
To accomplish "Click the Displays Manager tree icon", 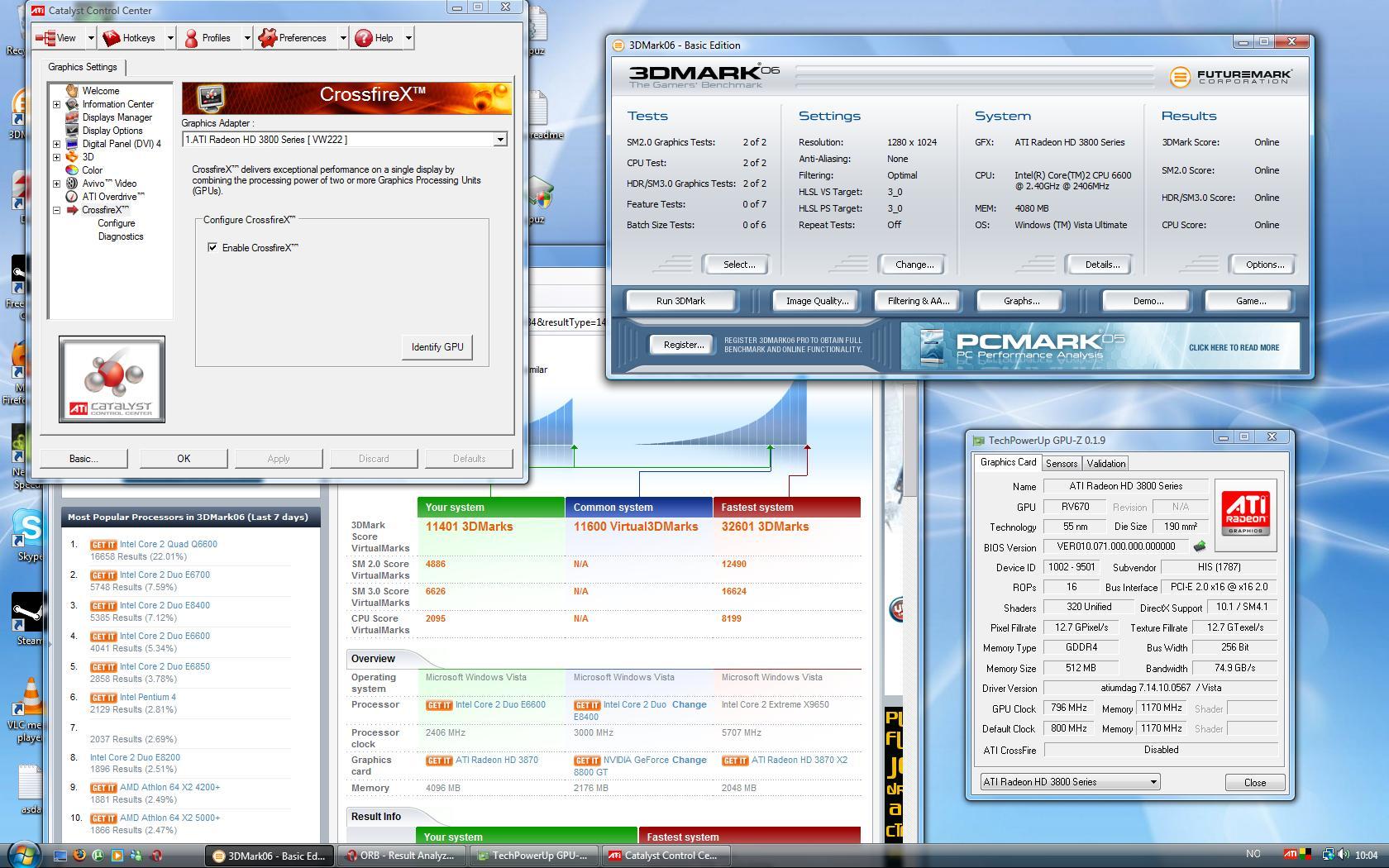I will pyautogui.click(x=72, y=117).
